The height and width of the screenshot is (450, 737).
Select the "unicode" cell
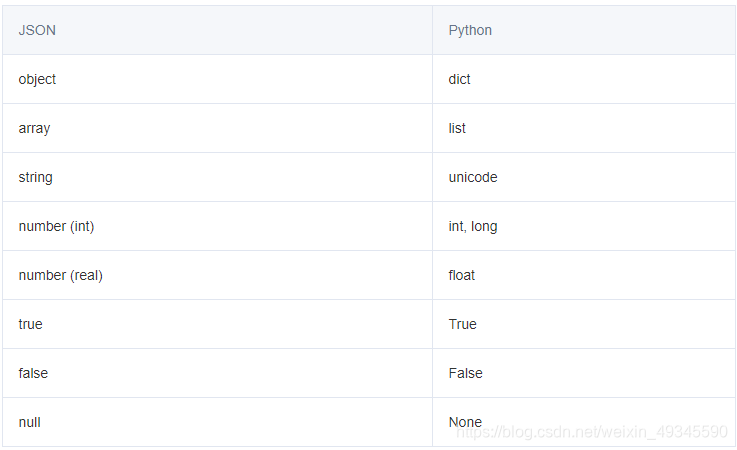tap(473, 177)
